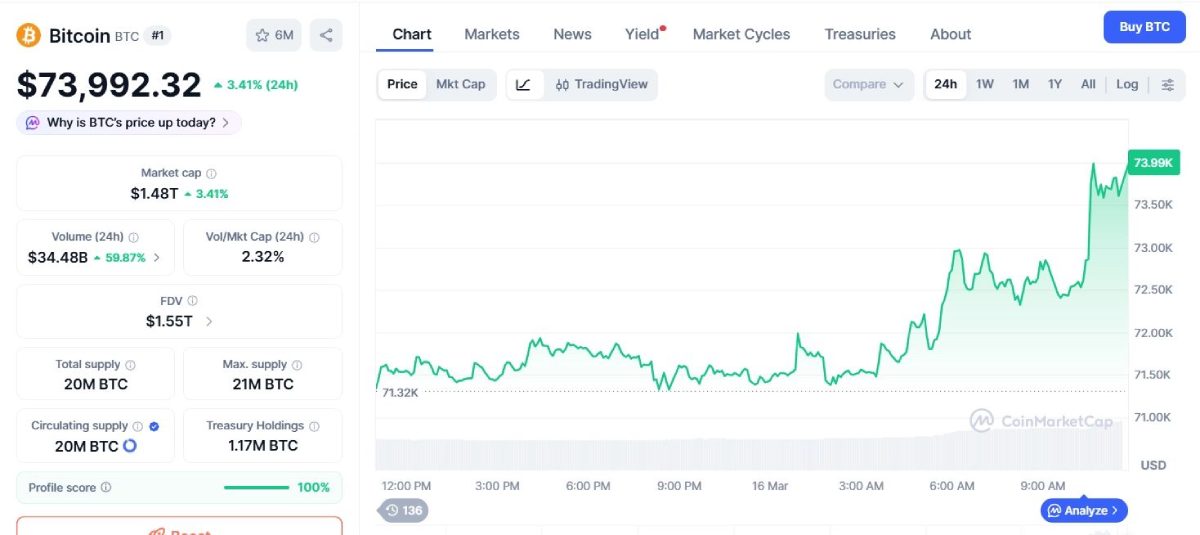Click the FDV info icon
Image resolution: width=1200 pixels, height=535 pixels.
(192, 301)
